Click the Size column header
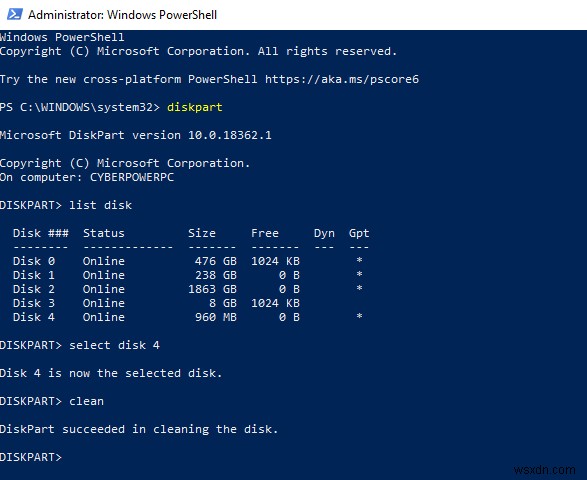 [x=202, y=233]
